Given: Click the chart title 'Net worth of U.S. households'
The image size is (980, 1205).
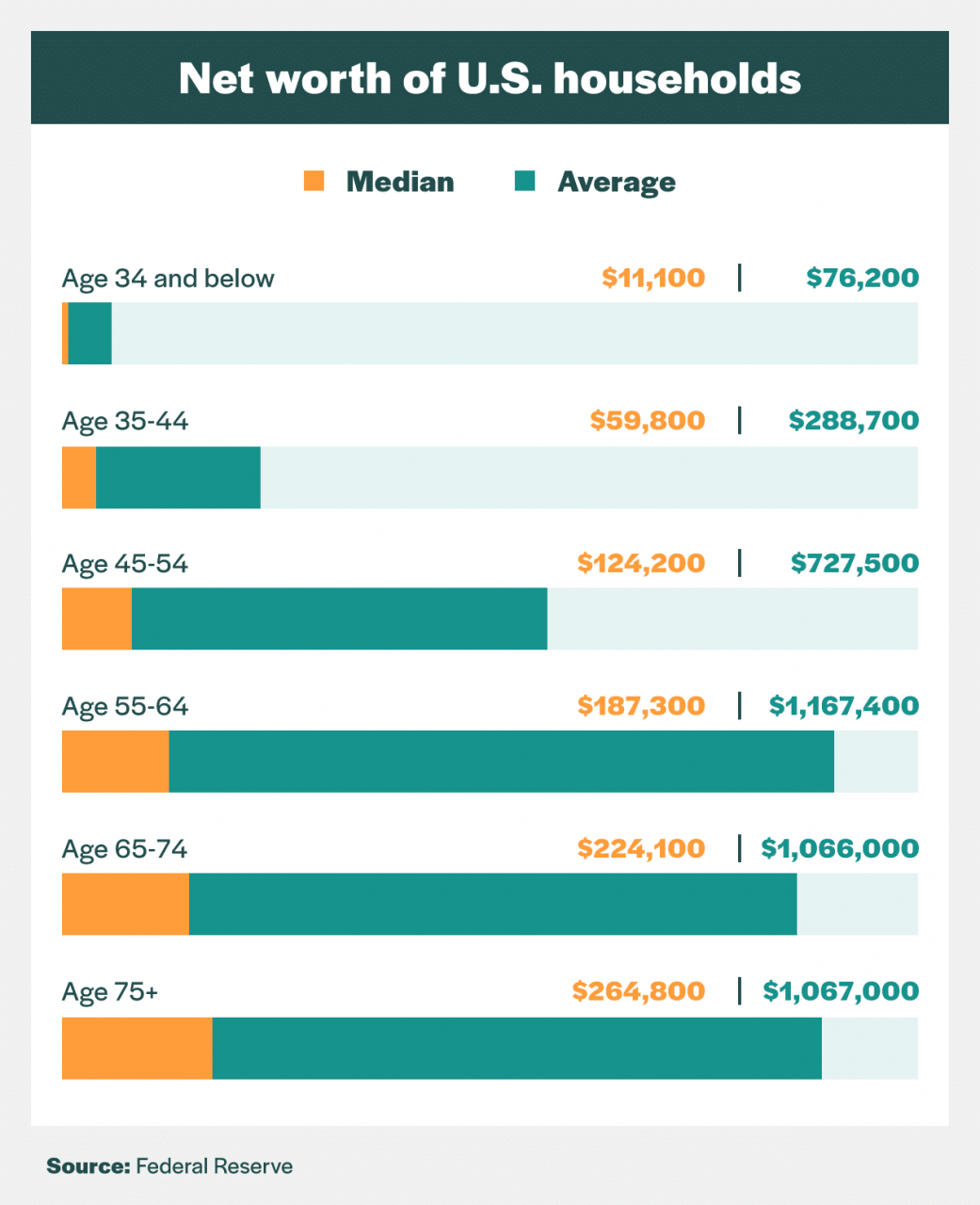Looking at the screenshot, I should click(490, 78).
